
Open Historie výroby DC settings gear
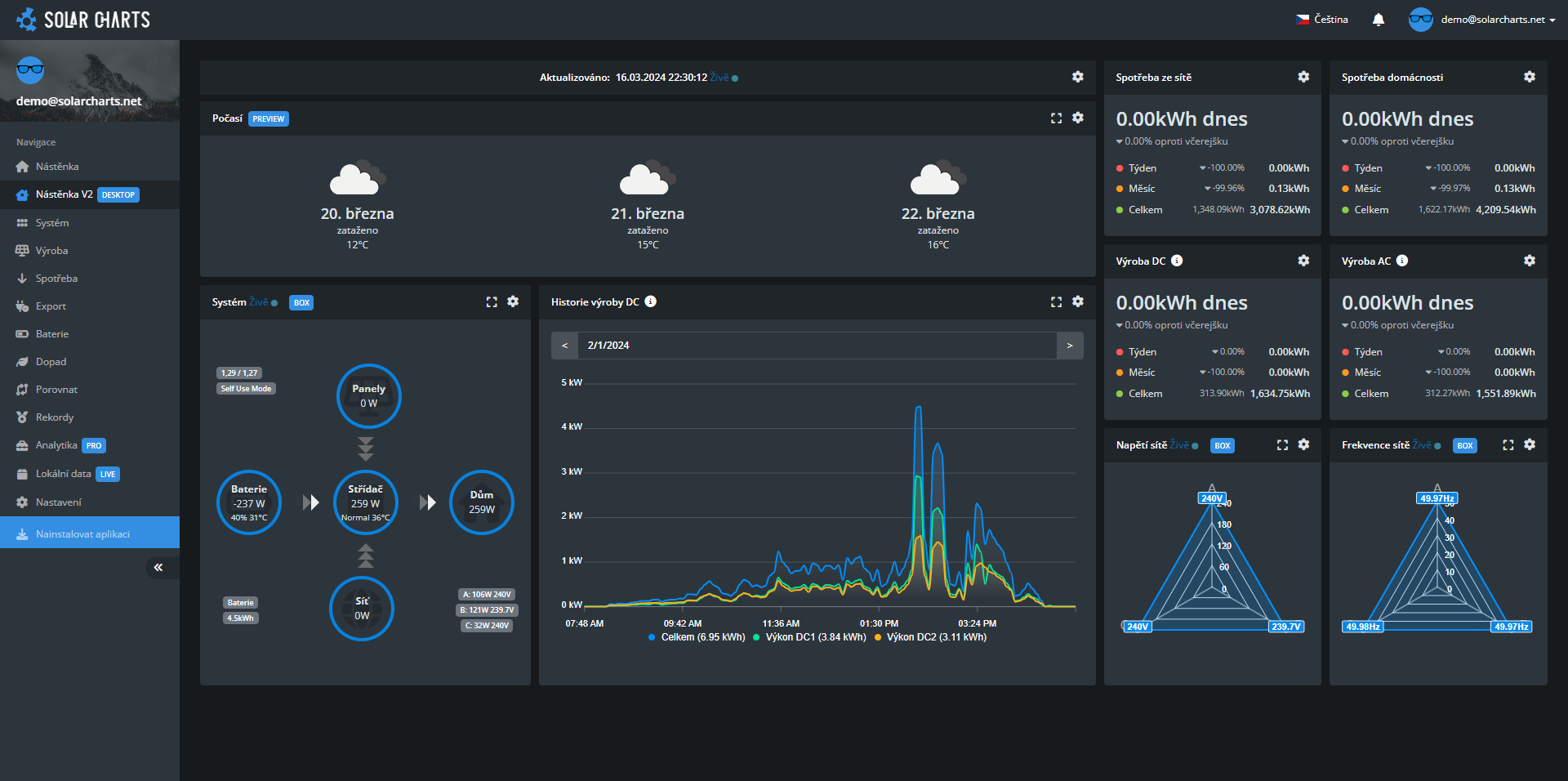tap(1078, 301)
